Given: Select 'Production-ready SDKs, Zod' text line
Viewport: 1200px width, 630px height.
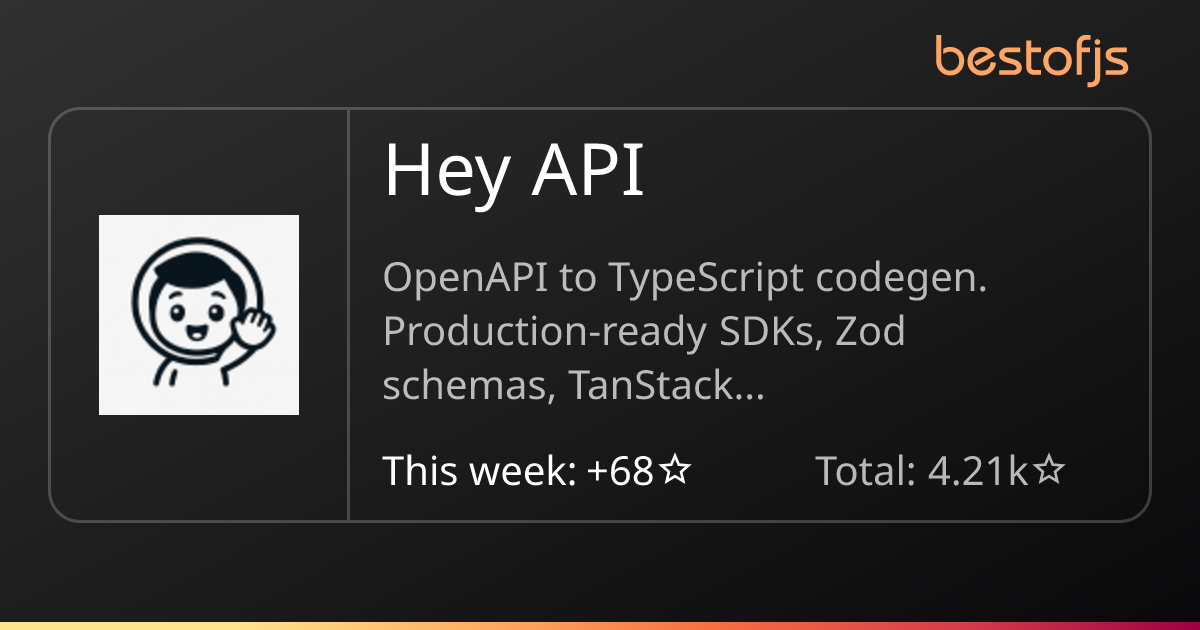Looking at the screenshot, I should pos(644,332).
